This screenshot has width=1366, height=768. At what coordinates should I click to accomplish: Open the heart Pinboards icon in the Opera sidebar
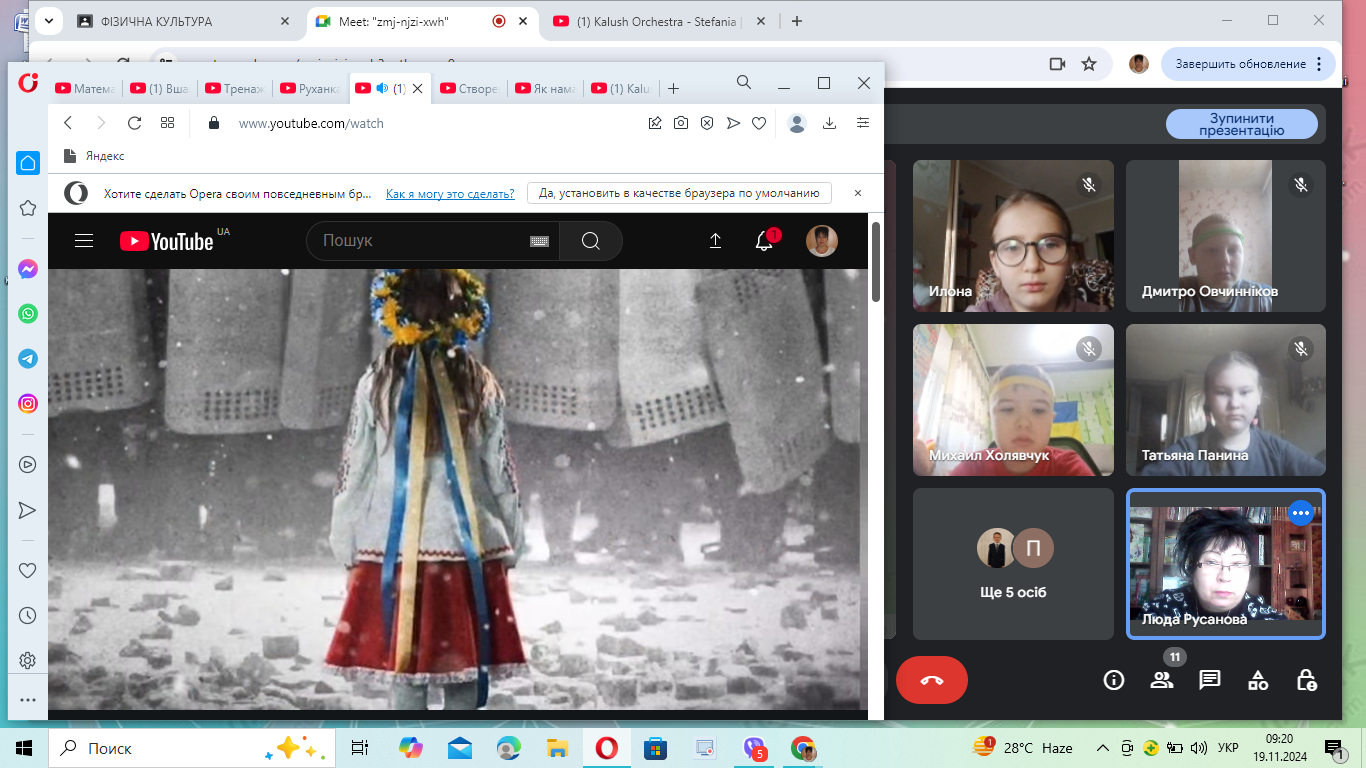(28, 570)
